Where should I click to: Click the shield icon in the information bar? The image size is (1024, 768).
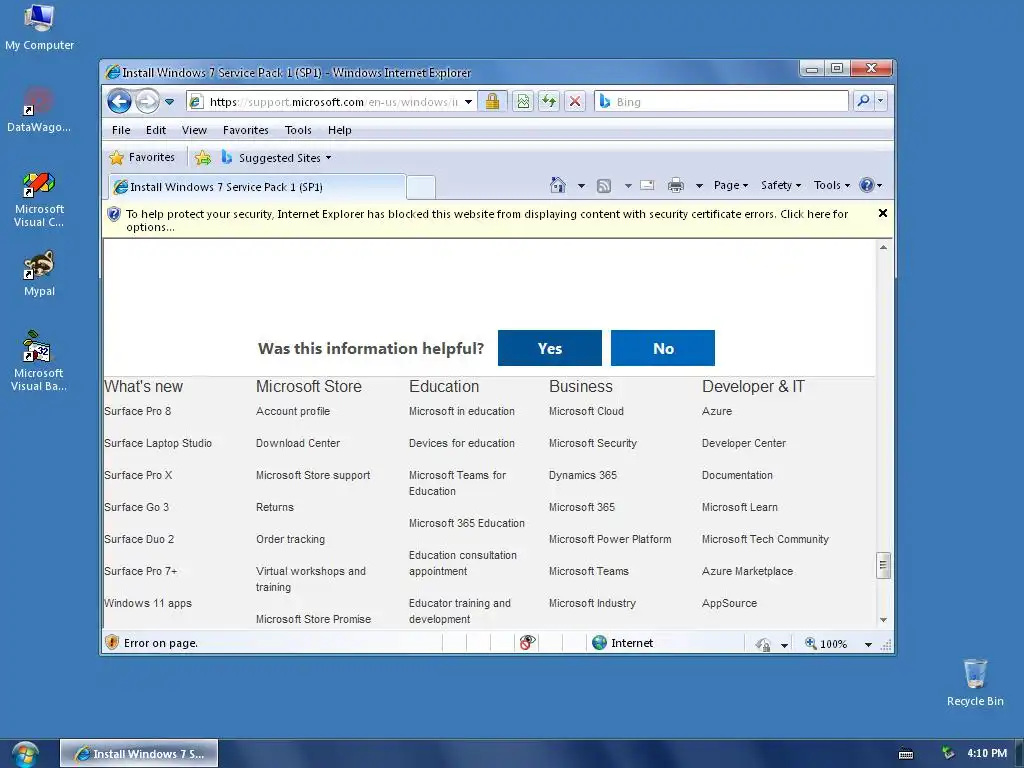pyautogui.click(x=114, y=214)
